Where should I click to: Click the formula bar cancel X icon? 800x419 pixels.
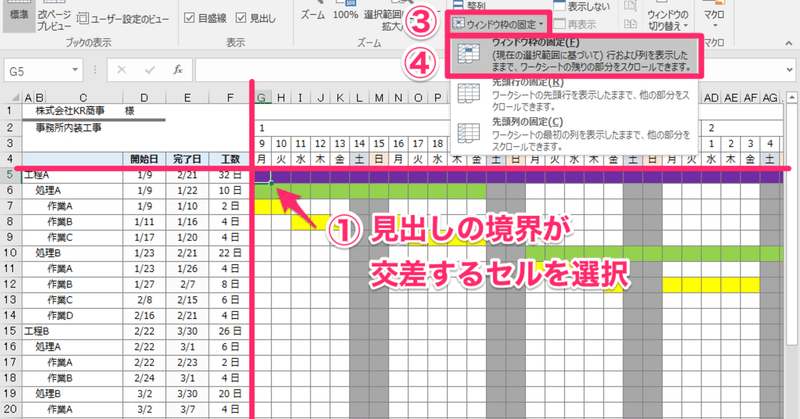121,70
